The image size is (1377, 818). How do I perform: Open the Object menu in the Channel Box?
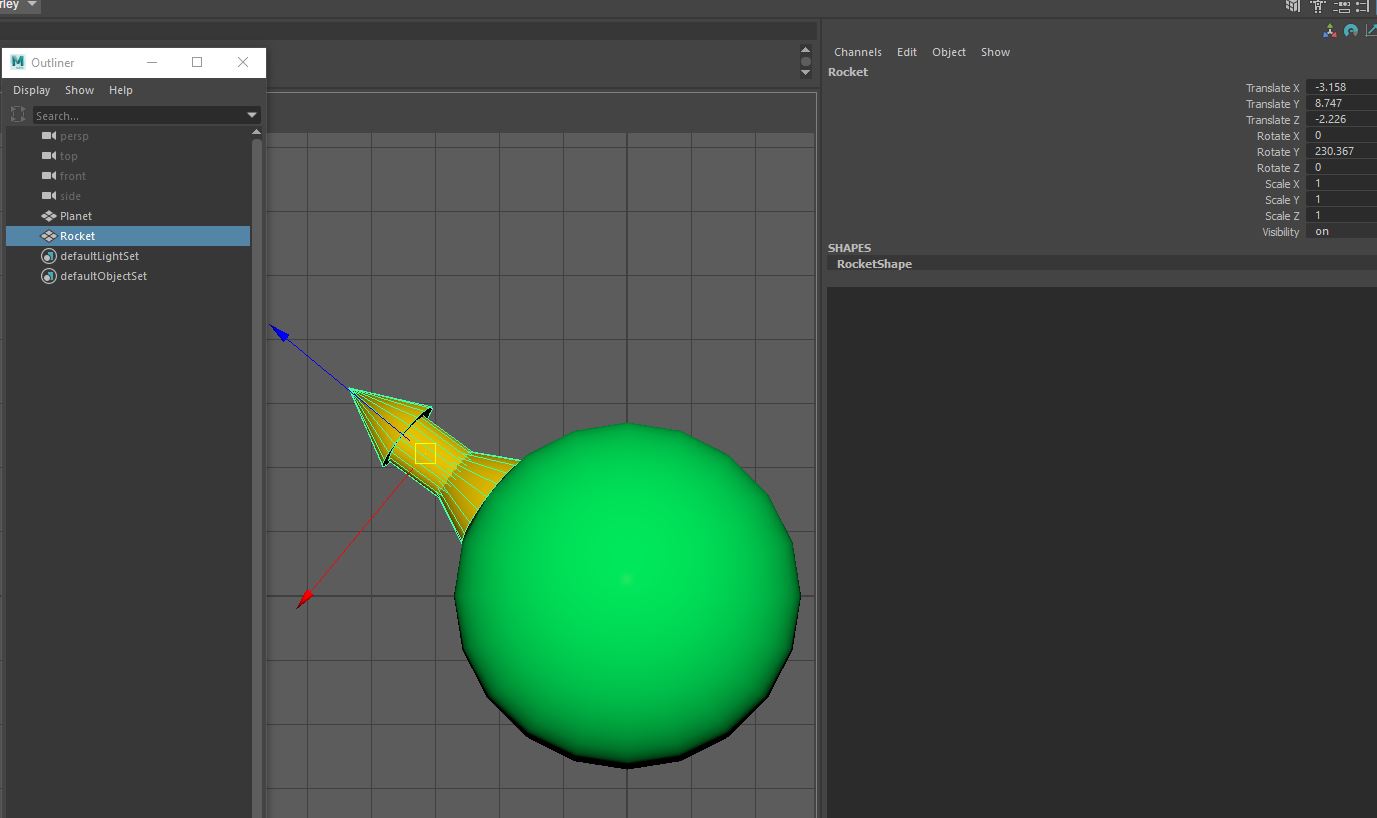pos(948,52)
